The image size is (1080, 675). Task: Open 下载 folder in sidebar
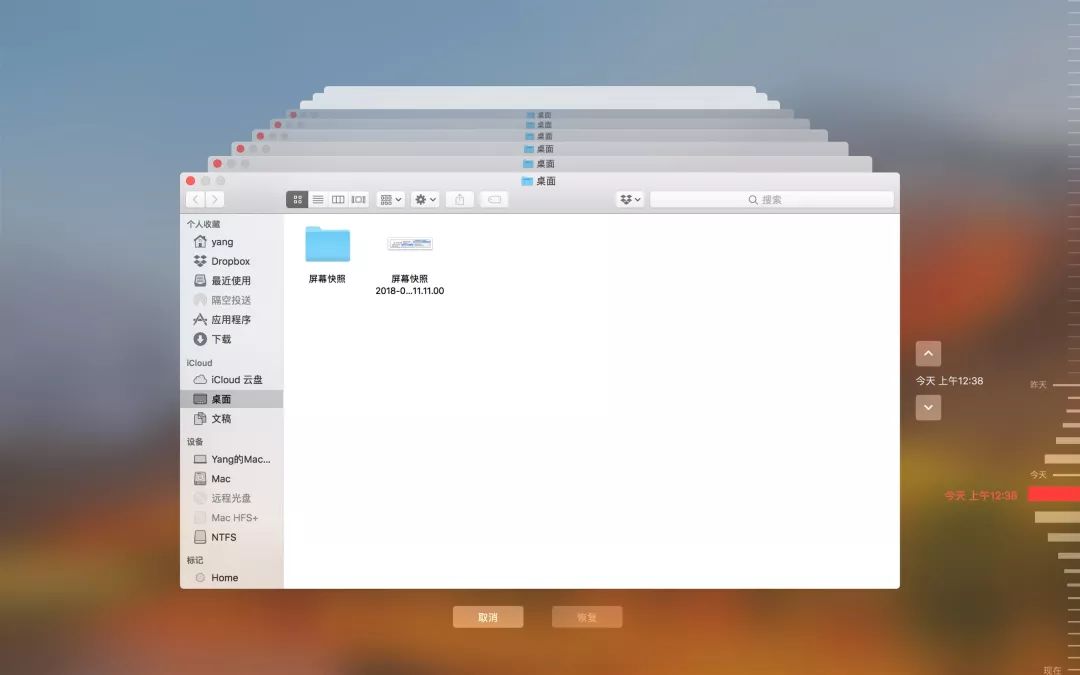point(221,339)
